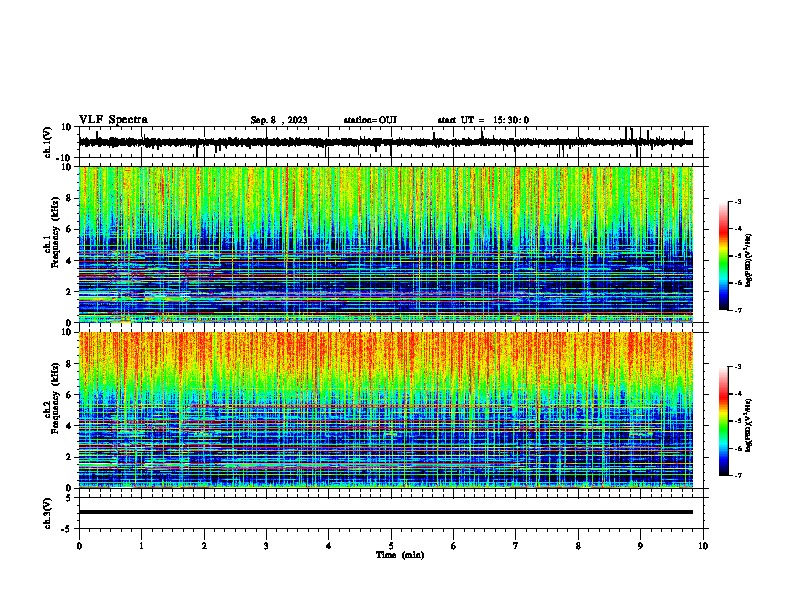Click the ch.2 spectrogram color bar
Viewport: 792px width, 612px height.
tap(723, 421)
